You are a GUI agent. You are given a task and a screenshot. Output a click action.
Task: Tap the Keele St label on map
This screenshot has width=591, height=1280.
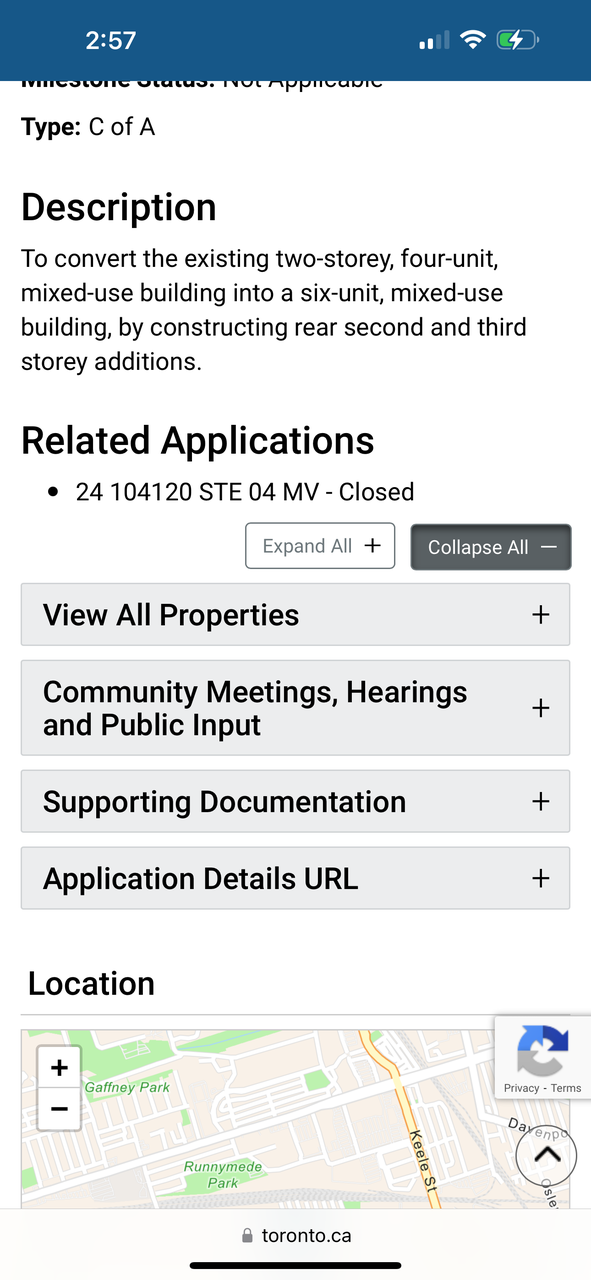425,1162
